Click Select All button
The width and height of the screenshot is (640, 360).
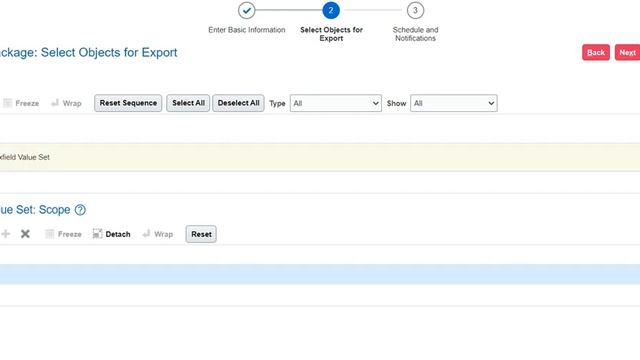coord(188,103)
